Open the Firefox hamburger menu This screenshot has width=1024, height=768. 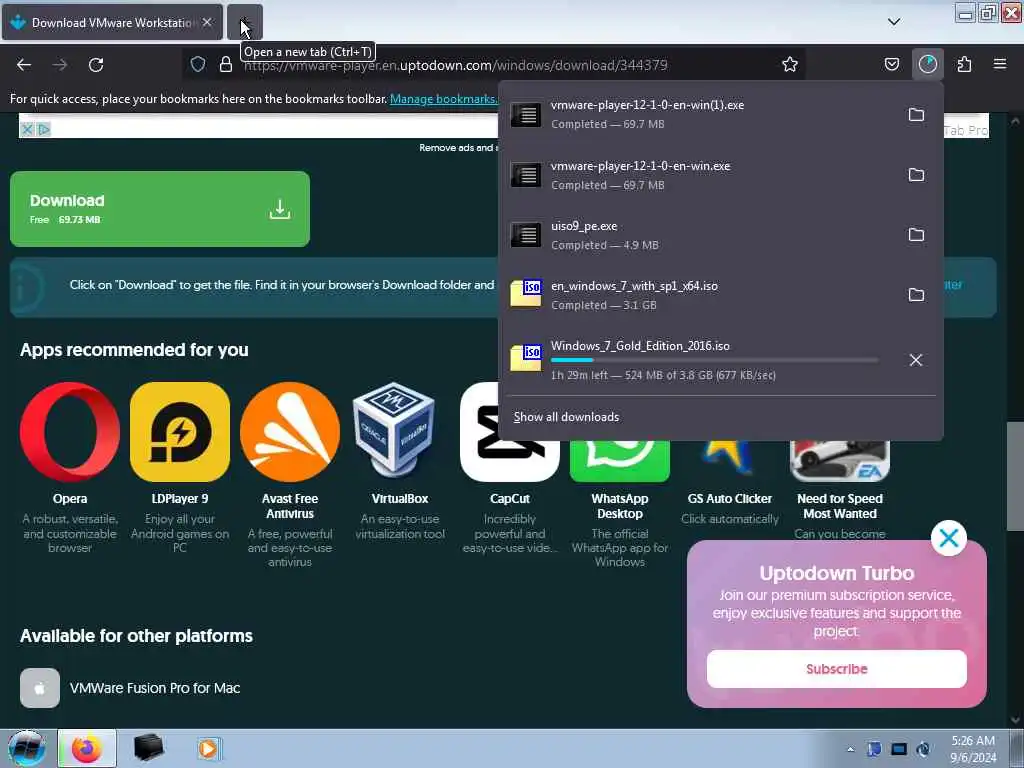[x=1000, y=64]
